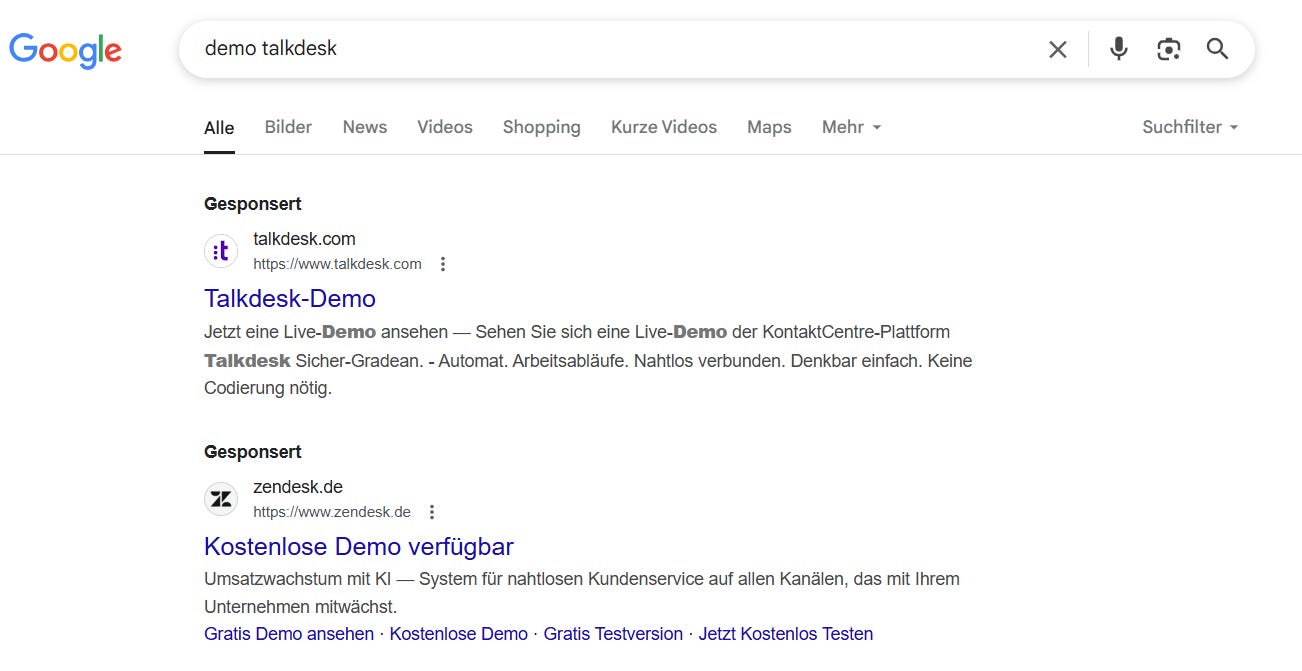Click the zendesk.de site name
Viewport: 1302px width, 671px height.
(298, 487)
